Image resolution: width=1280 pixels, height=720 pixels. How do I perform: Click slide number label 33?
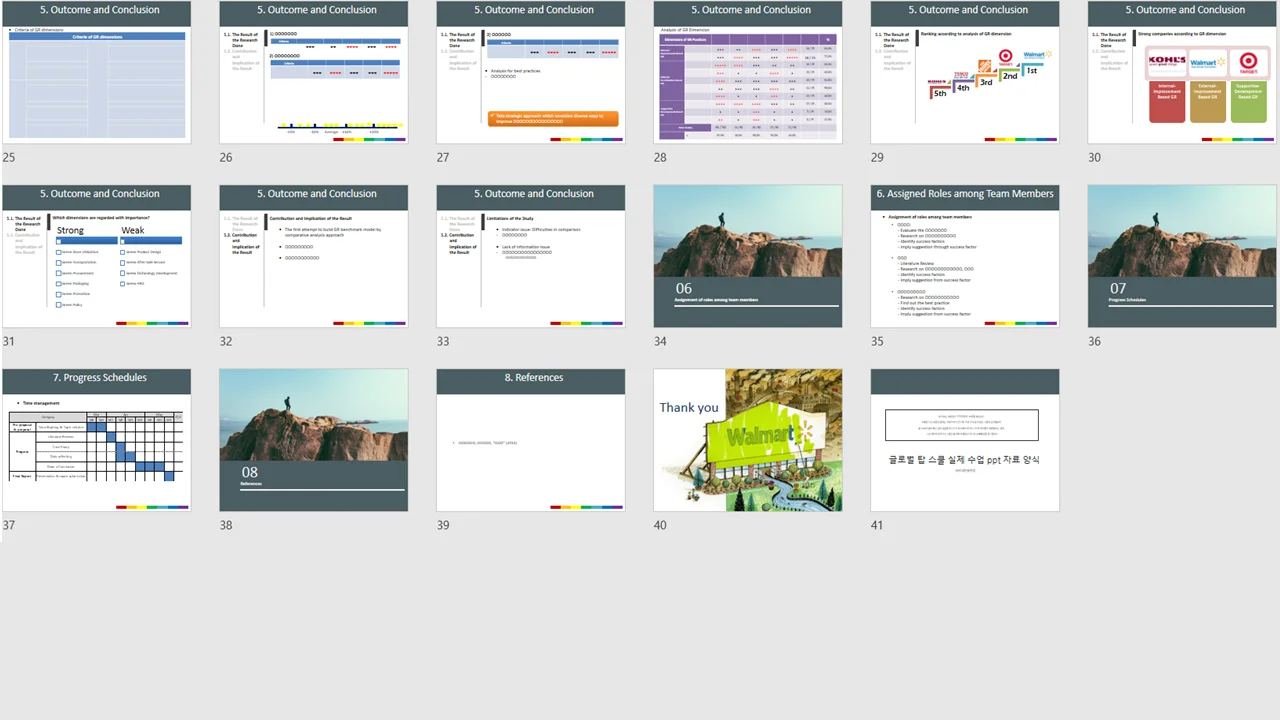tap(443, 341)
